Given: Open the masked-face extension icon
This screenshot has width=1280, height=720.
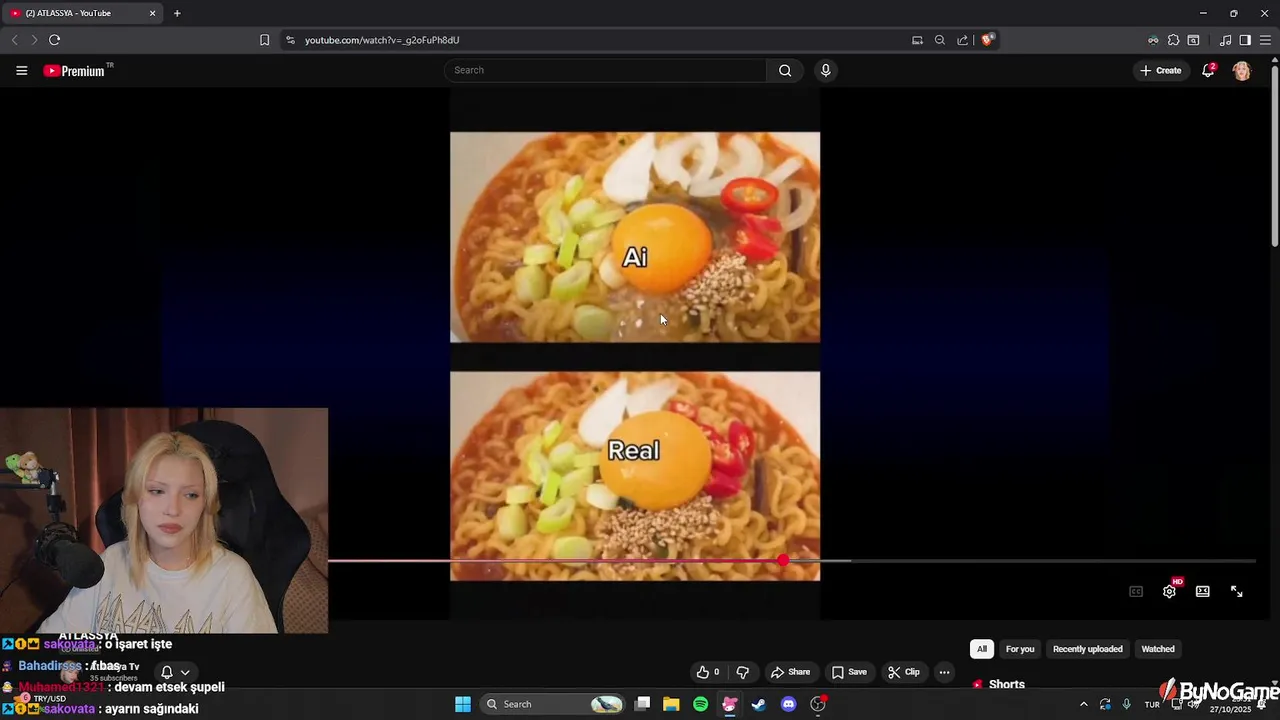Looking at the screenshot, I should 1153,40.
